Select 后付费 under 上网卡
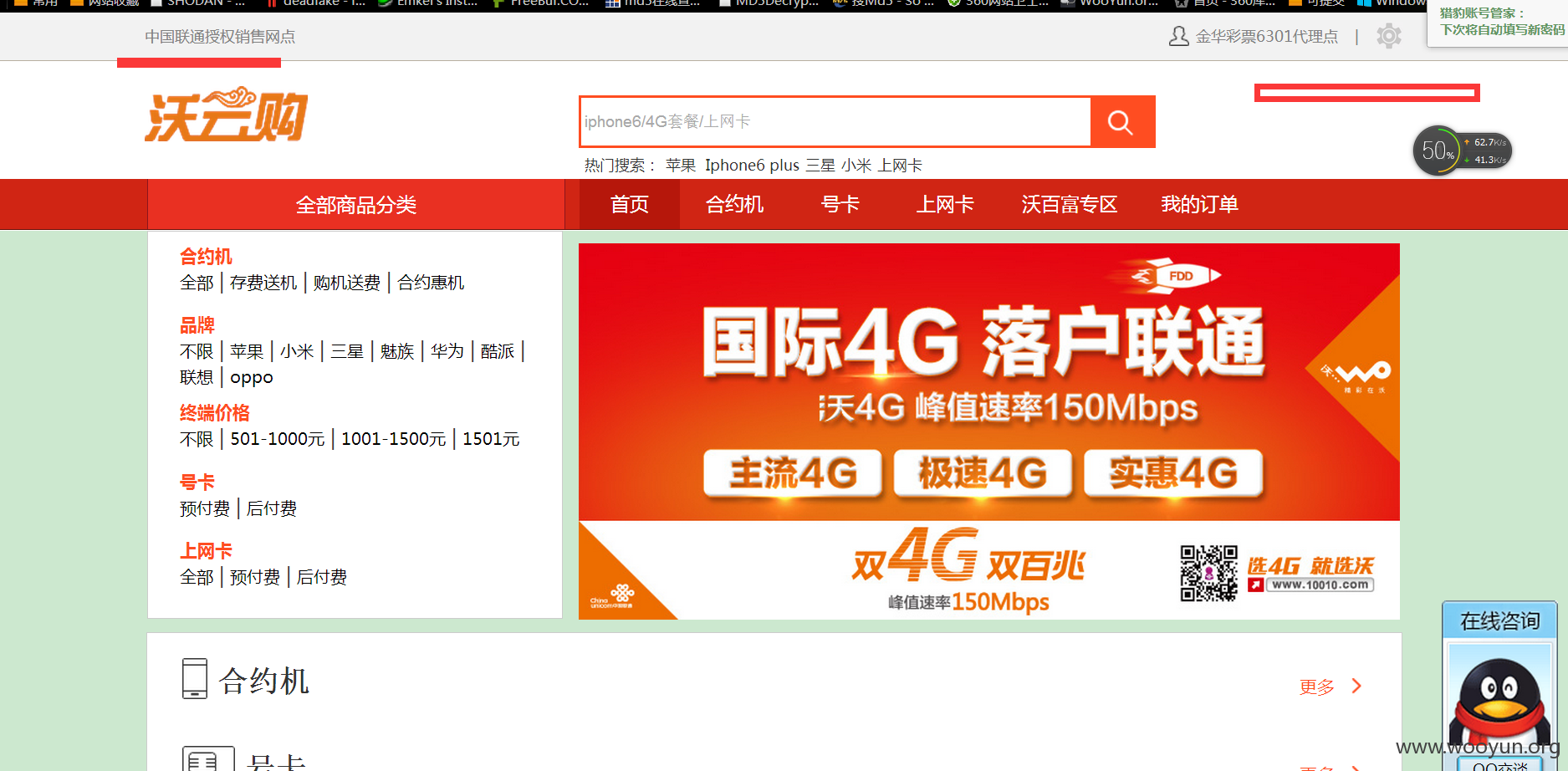This screenshot has width=1568, height=771. 322,577
